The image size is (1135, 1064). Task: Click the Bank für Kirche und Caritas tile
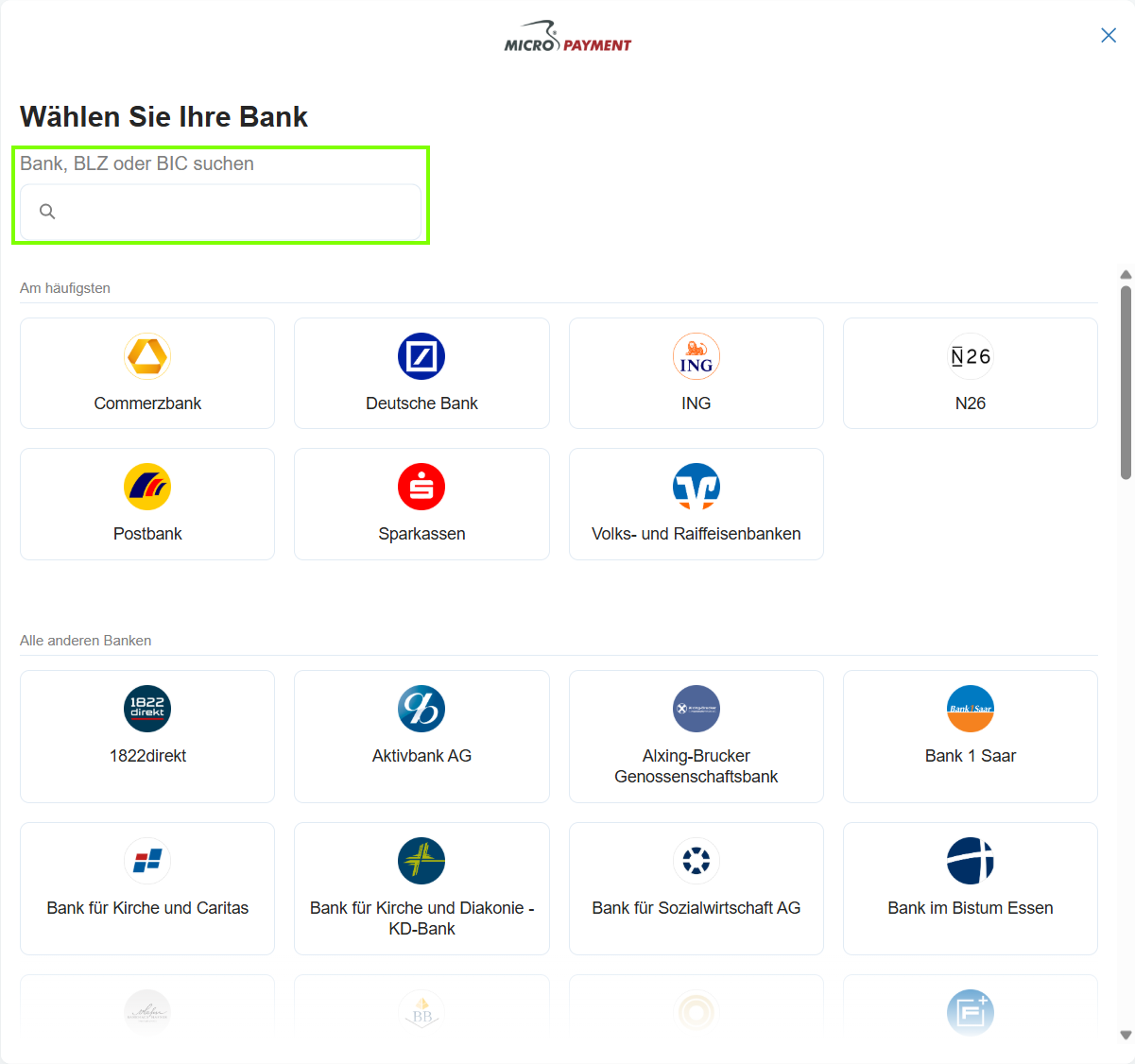(147, 888)
